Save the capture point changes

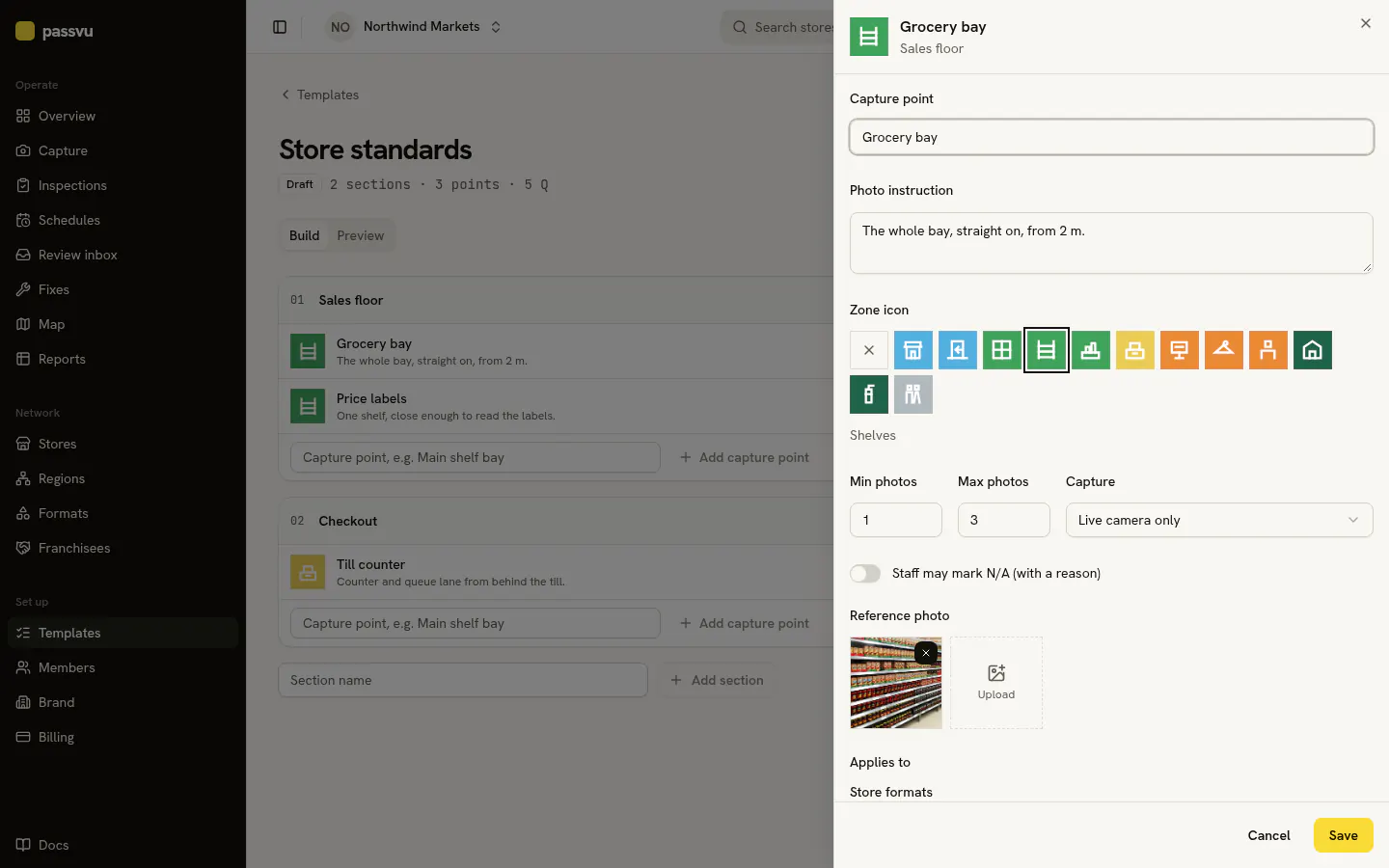coord(1343,835)
